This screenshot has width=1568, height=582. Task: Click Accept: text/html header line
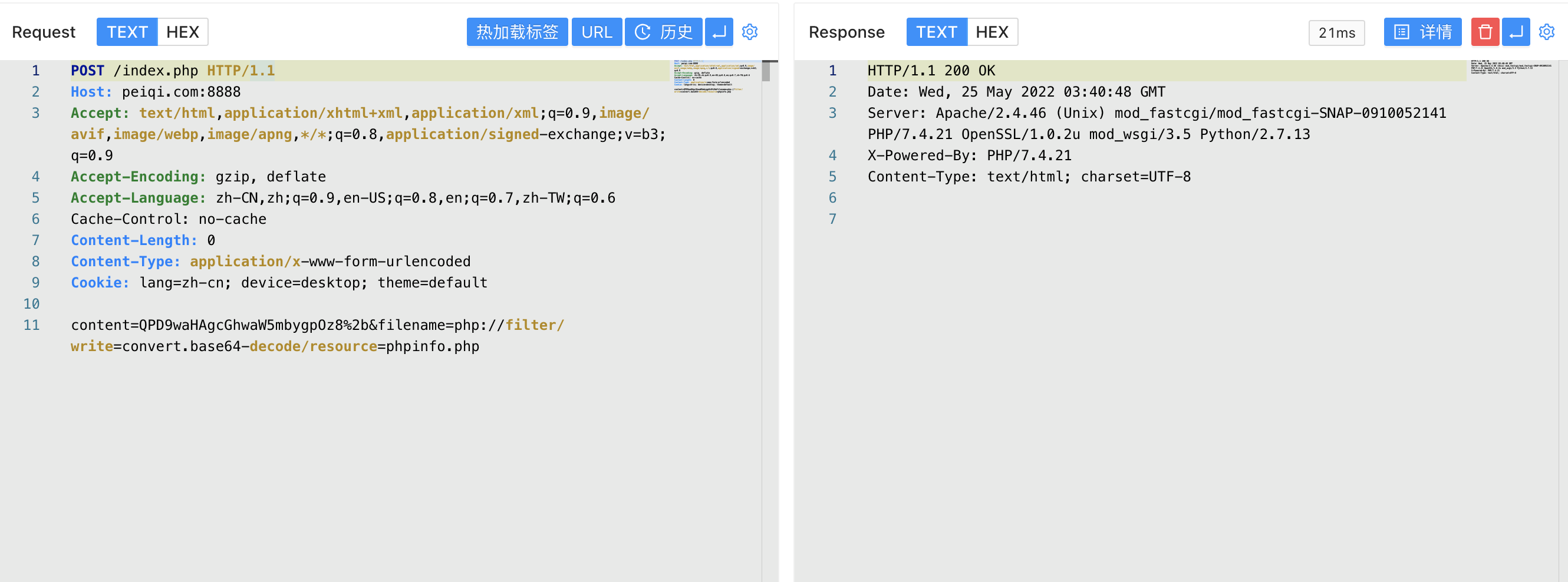(360, 113)
